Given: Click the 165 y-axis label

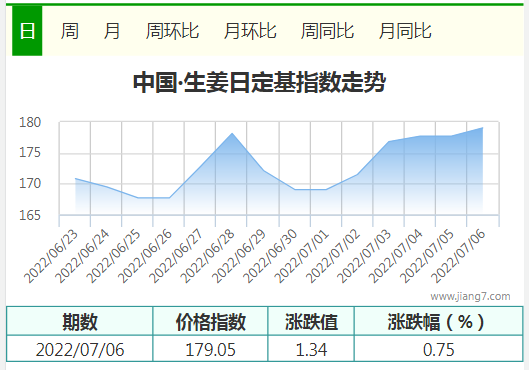Looking at the screenshot, I should coord(30,215).
